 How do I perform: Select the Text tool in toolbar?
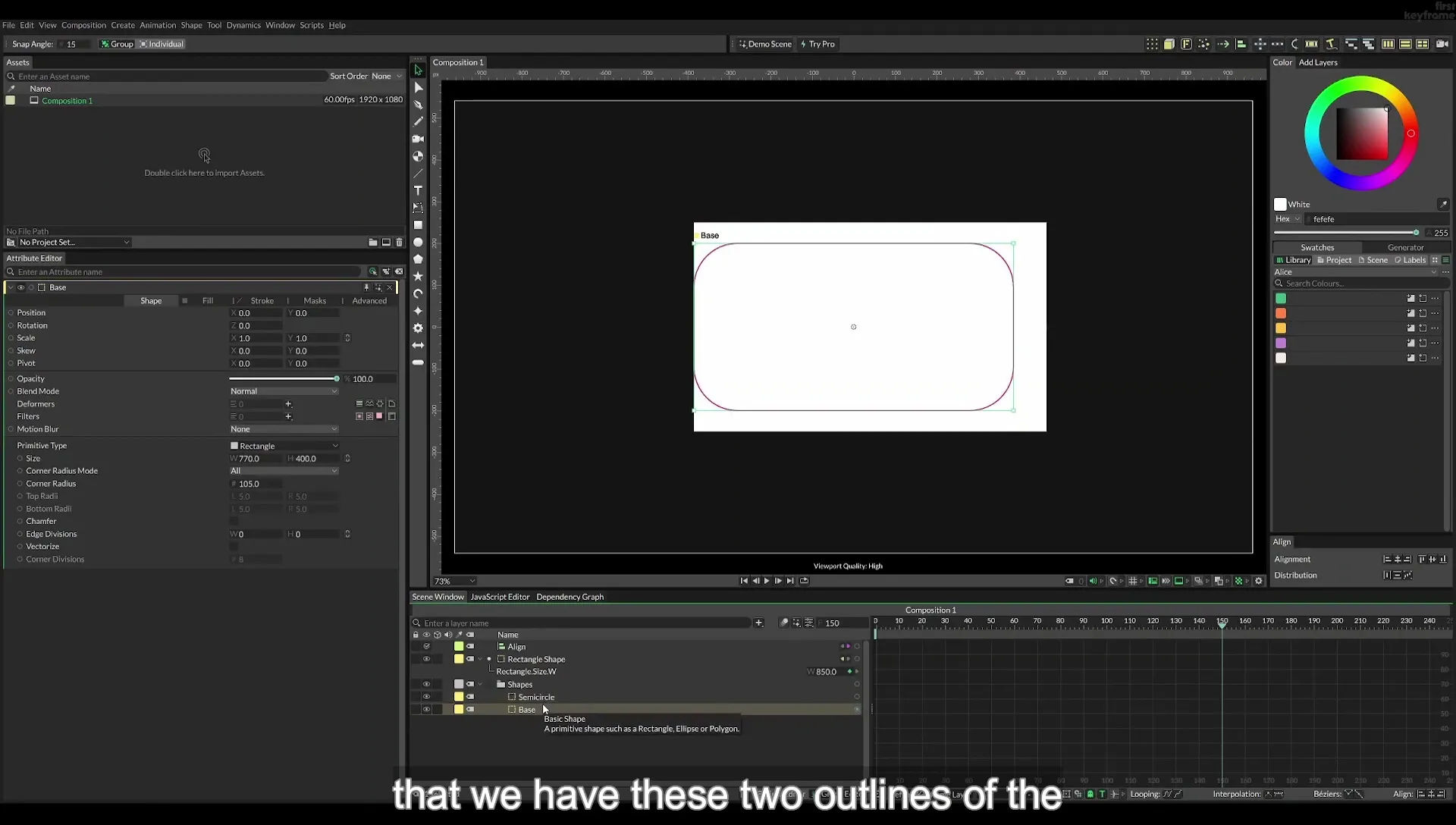(418, 190)
